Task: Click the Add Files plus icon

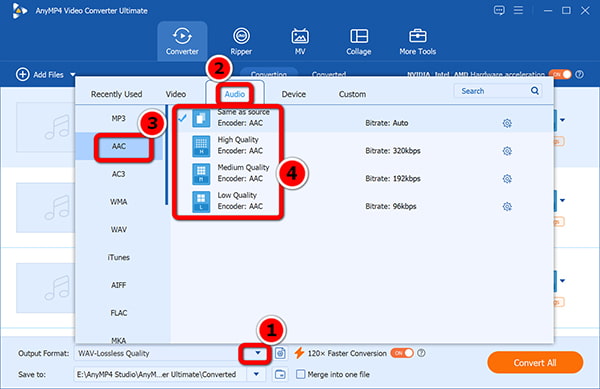Action: [x=23, y=75]
